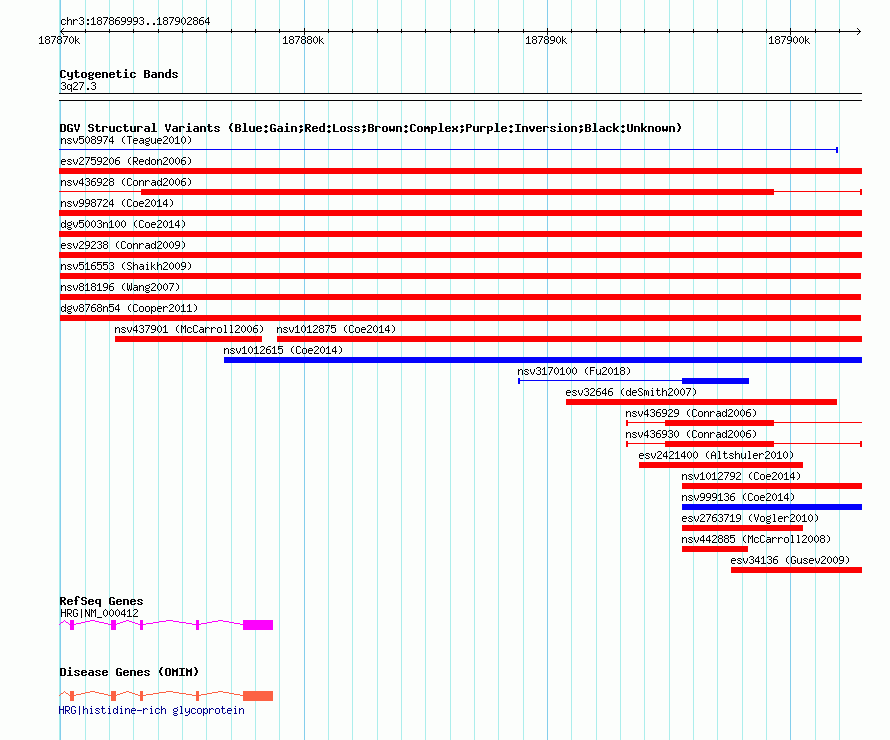This screenshot has width=890, height=740.
Task: Select the nsv1012615 (Coe2014) gain label
Action: 283,350
